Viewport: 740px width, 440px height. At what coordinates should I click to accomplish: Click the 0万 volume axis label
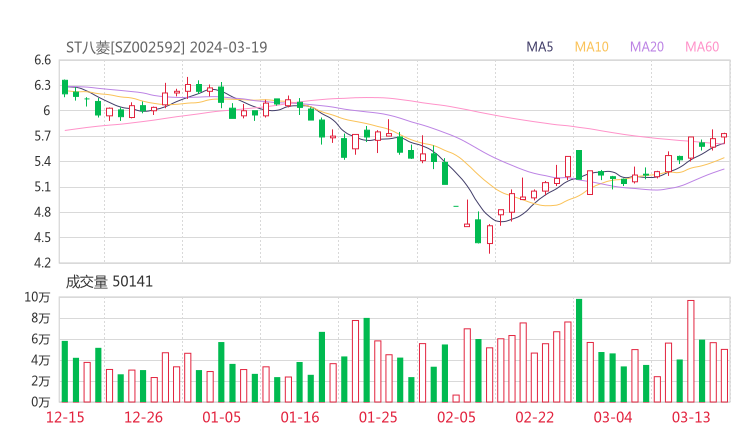tap(41, 402)
